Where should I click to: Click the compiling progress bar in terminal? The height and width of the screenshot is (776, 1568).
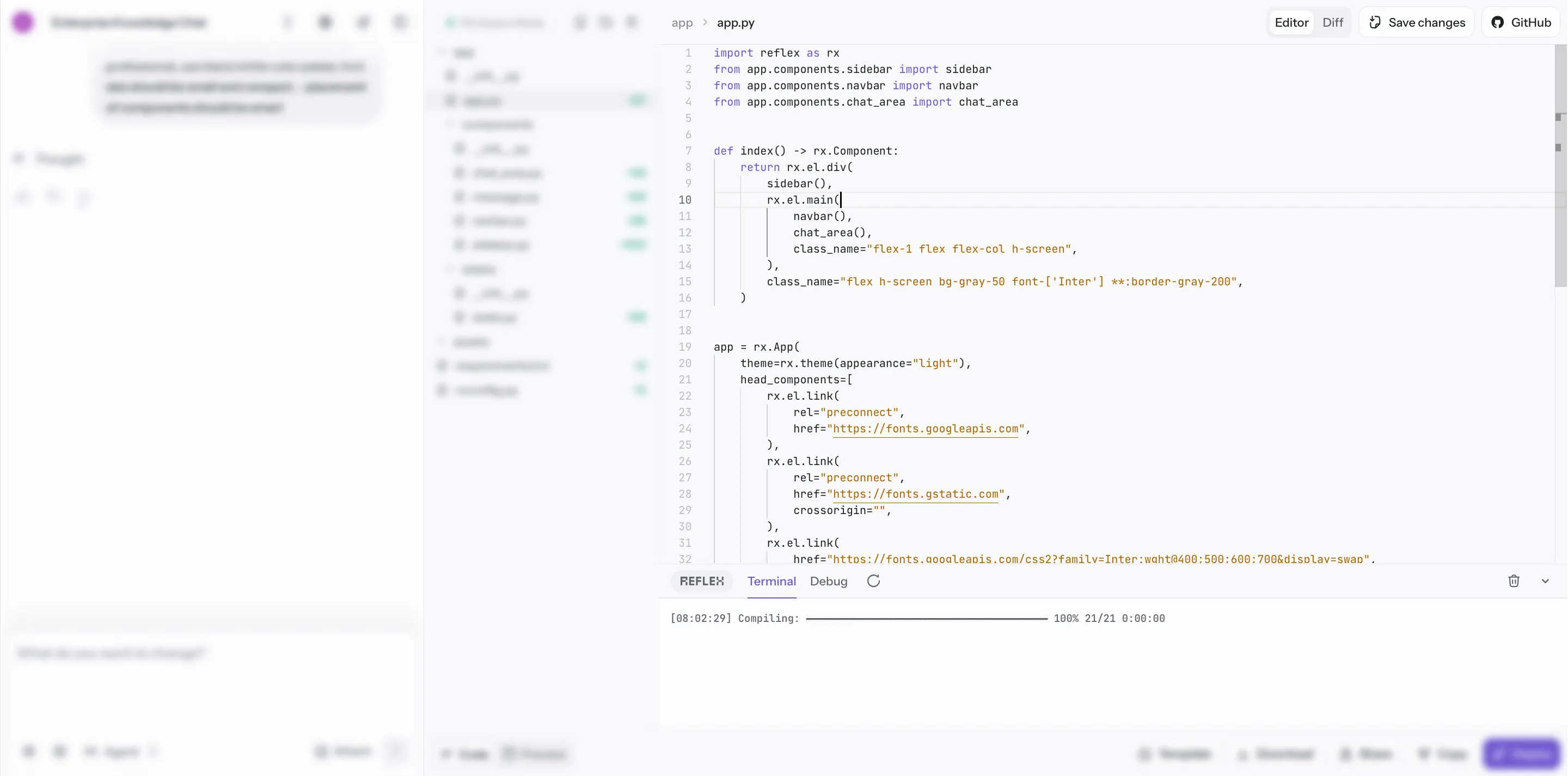pos(927,619)
